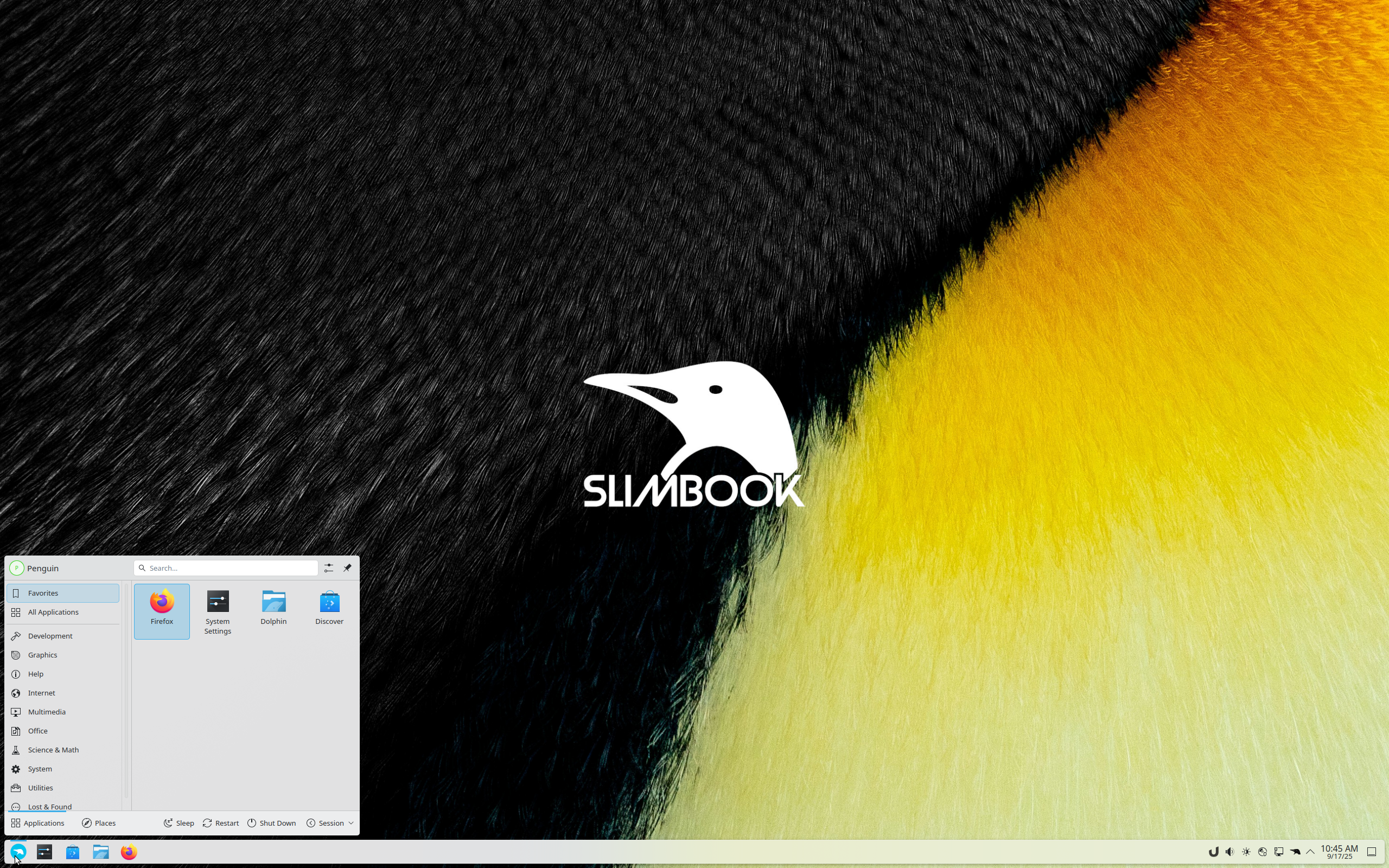1389x868 pixels.
Task: Open System Settings from the taskbar
Action: (44, 852)
